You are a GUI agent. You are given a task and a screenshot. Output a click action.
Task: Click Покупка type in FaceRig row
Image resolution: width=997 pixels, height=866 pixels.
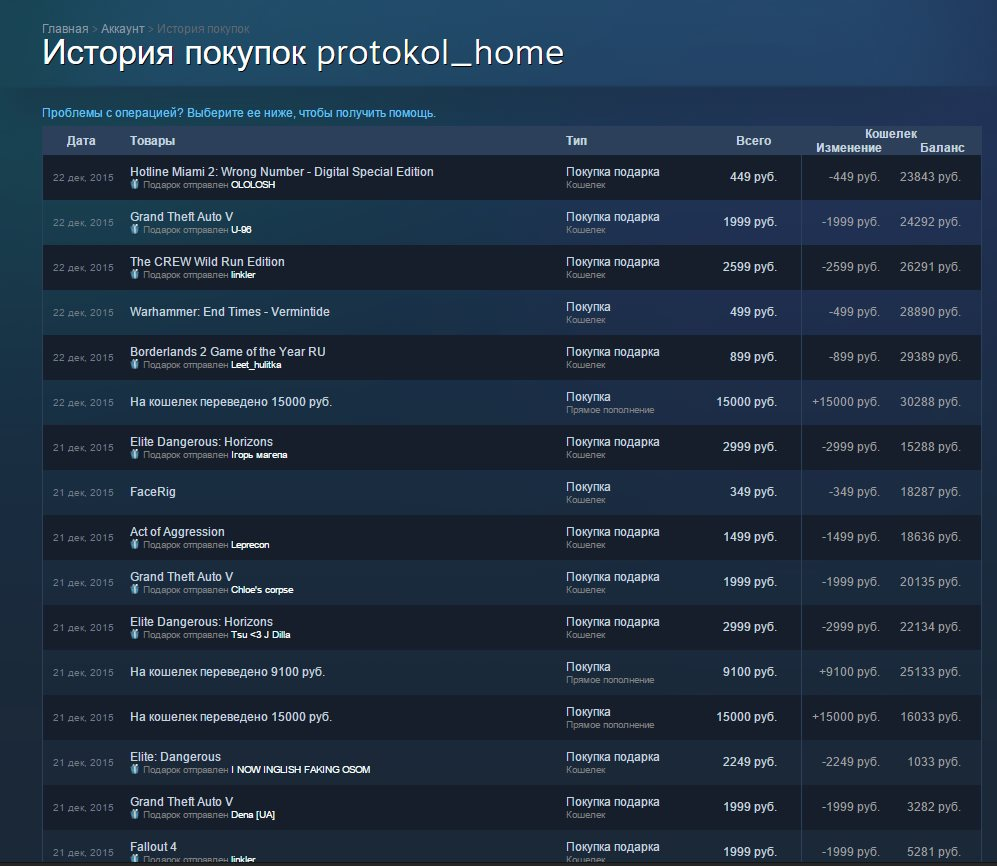coord(588,486)
